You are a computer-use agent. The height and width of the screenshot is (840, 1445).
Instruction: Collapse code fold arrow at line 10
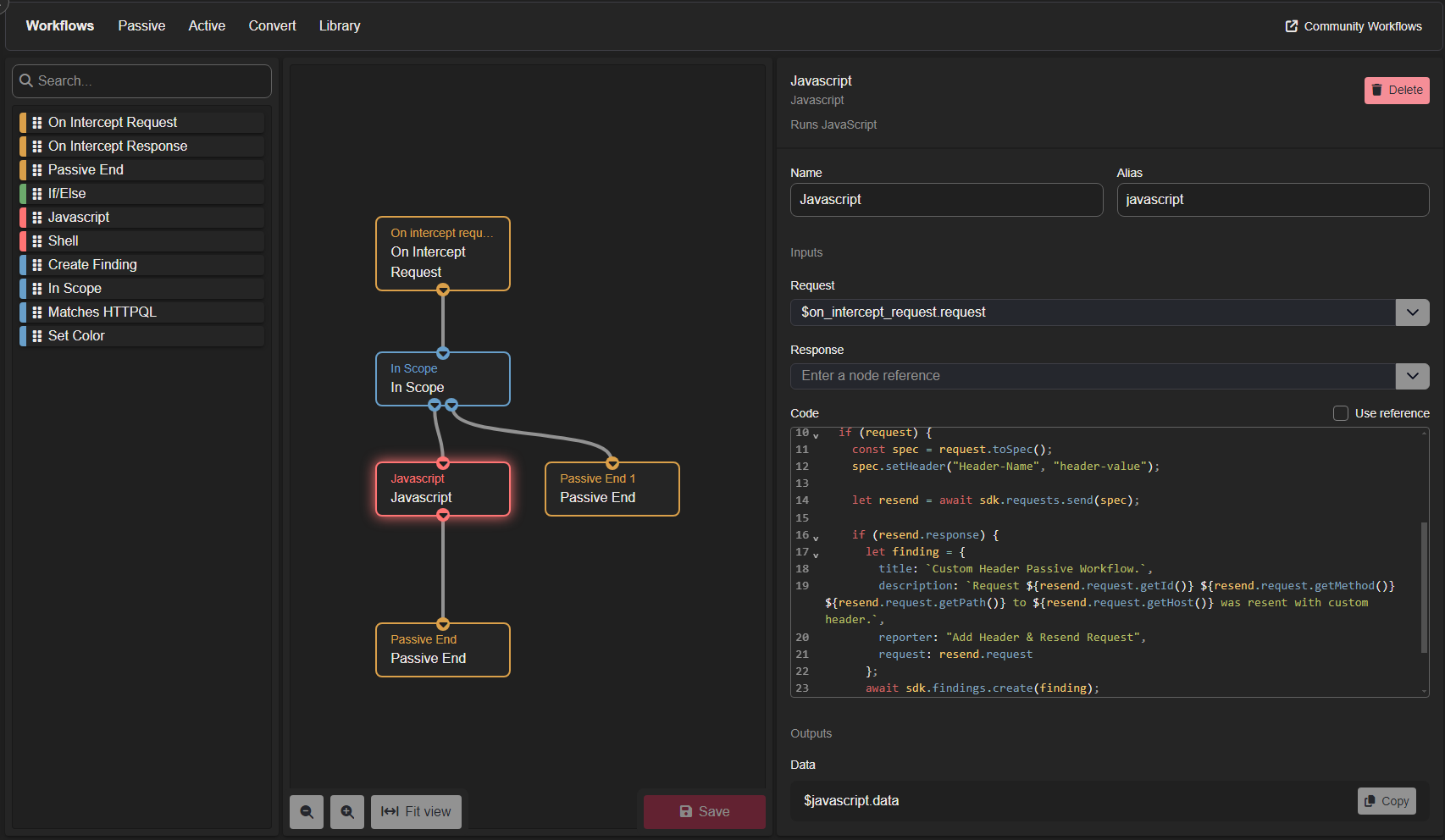[x=816, y=435]
